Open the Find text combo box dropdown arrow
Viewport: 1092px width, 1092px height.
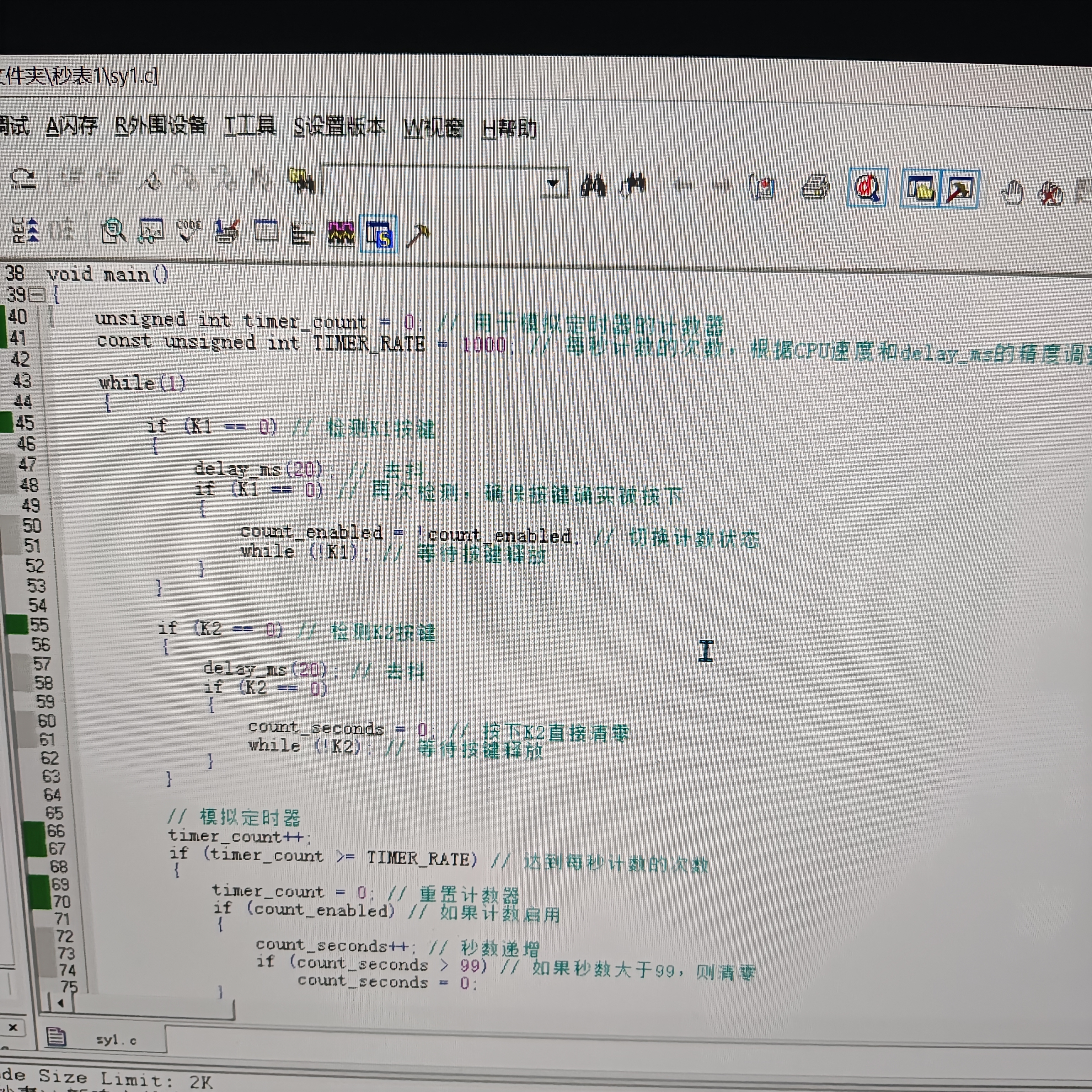point(553,184)
